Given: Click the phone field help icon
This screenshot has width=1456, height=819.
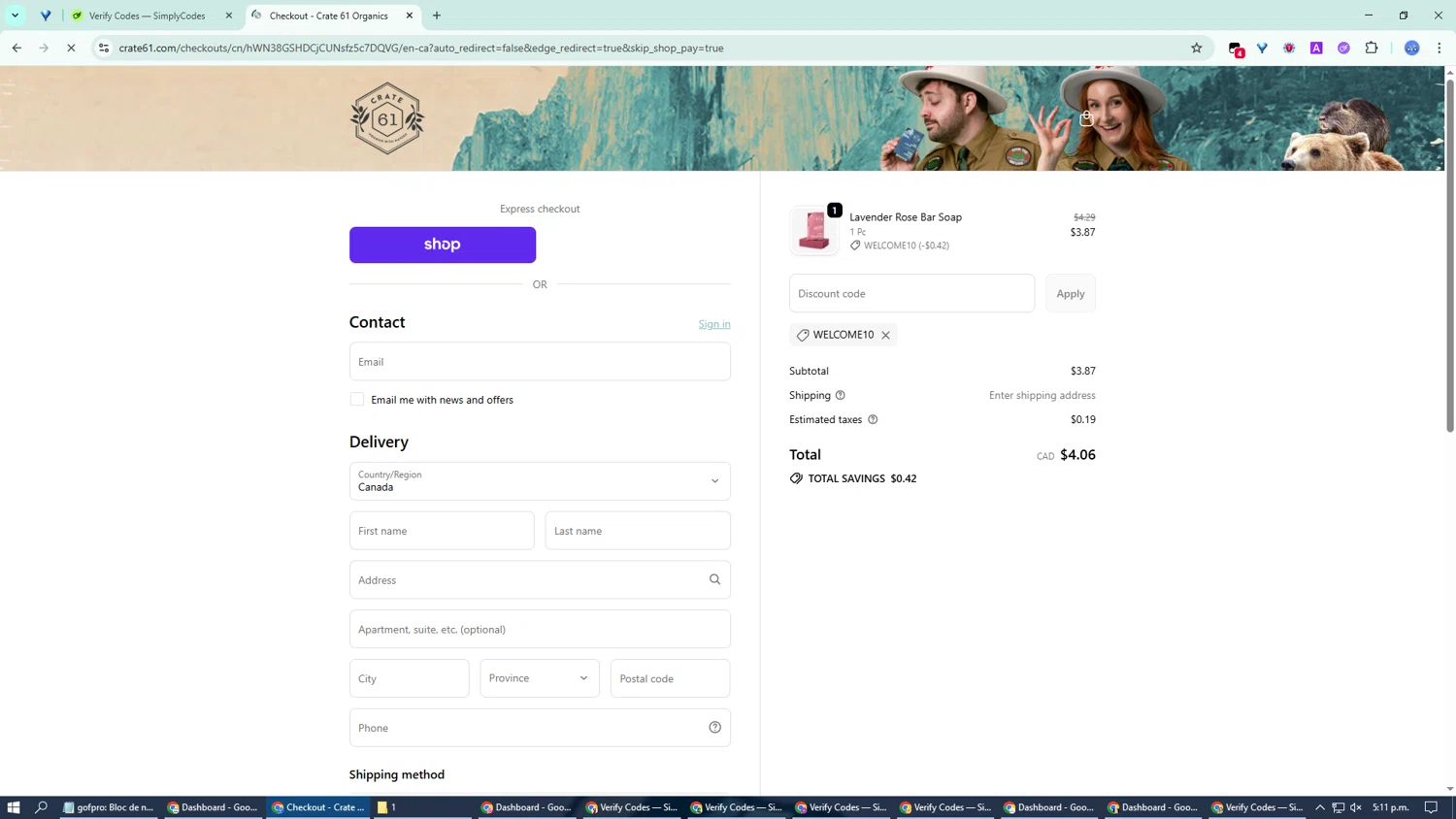Looking at the screenshot, I should tap(715, 728).
